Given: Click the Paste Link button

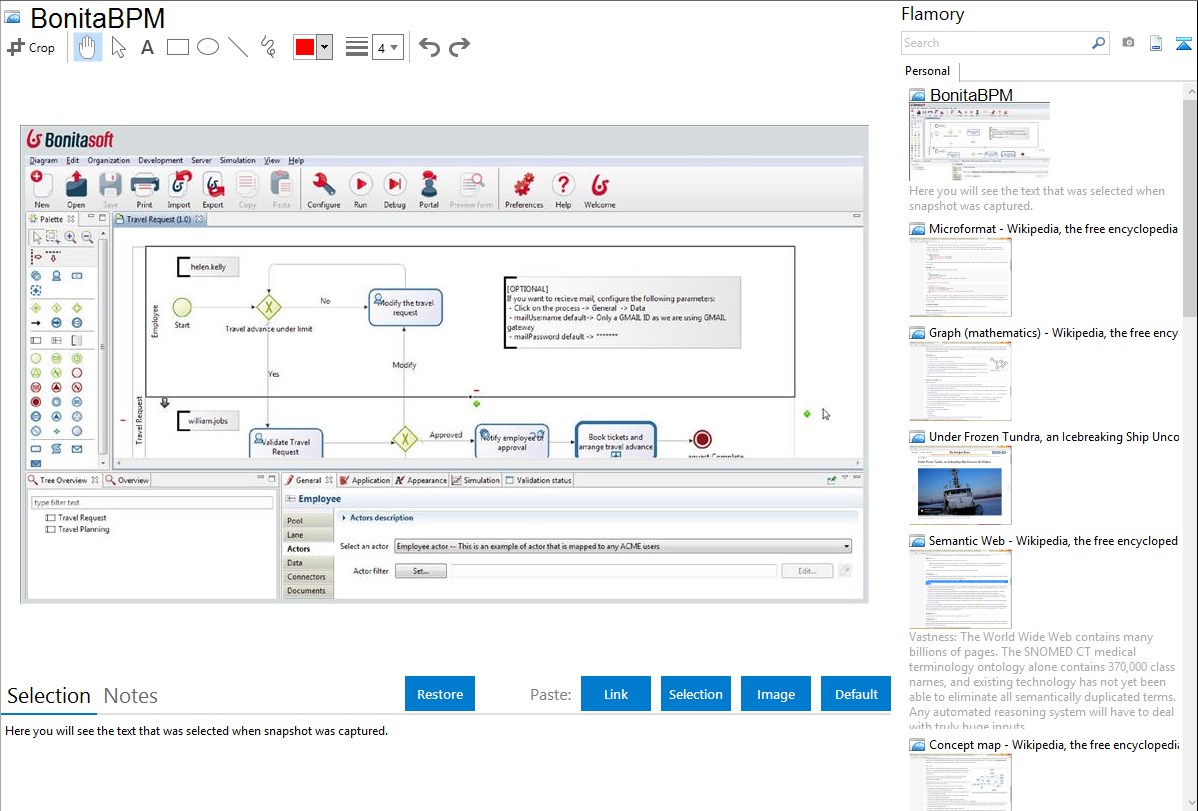Looking at the screenshot, I should 616,694.
